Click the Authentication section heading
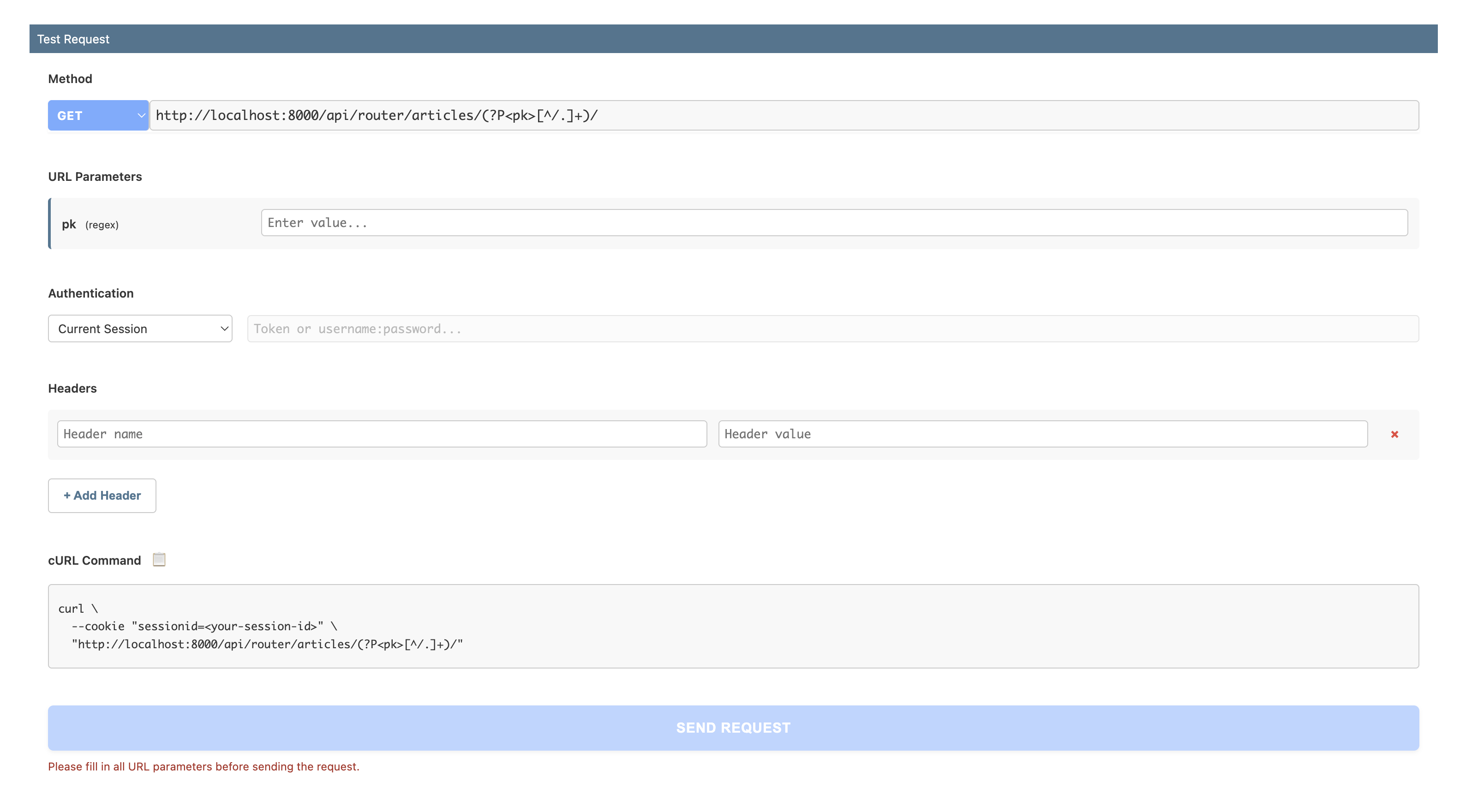 [x=90, y=293]
